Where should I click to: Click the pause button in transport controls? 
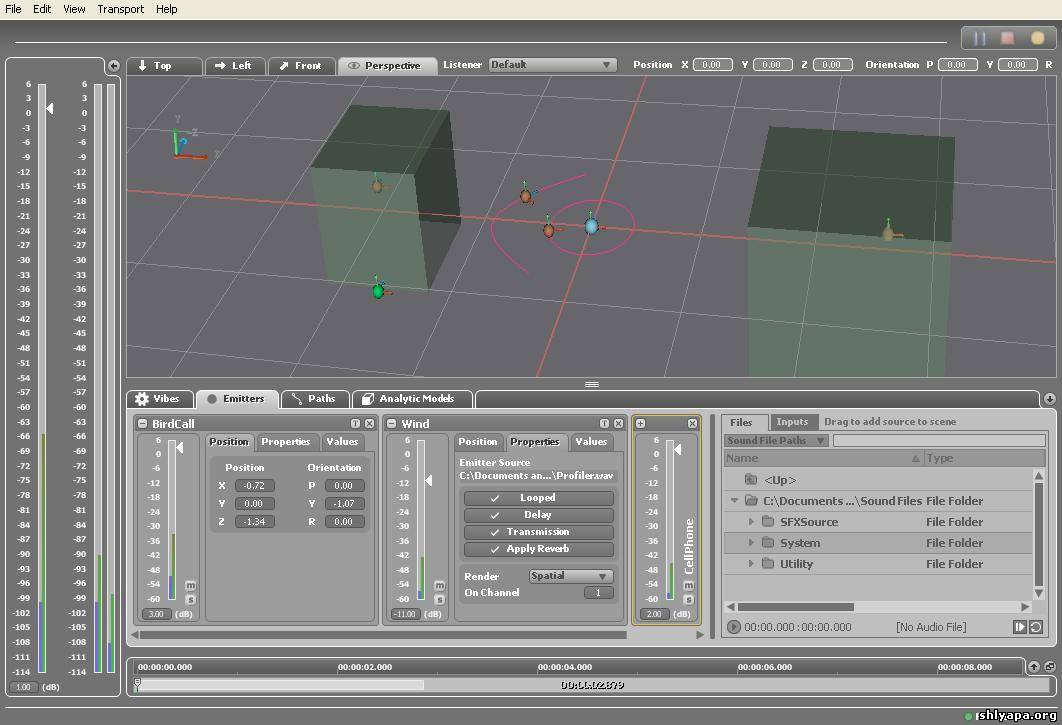click(x=980, y=38)
